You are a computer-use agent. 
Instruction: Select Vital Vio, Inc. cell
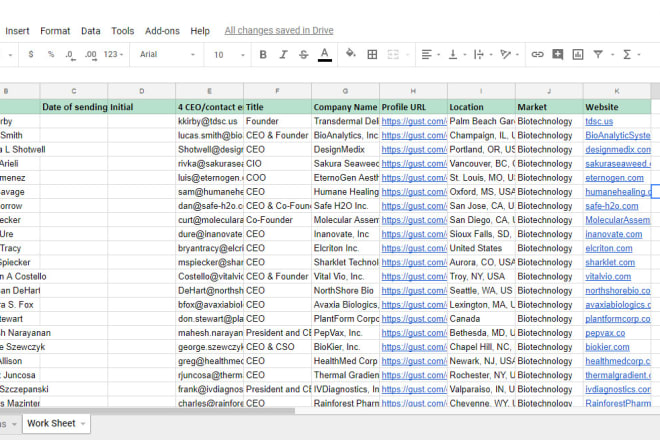click(x=345, y=277)
